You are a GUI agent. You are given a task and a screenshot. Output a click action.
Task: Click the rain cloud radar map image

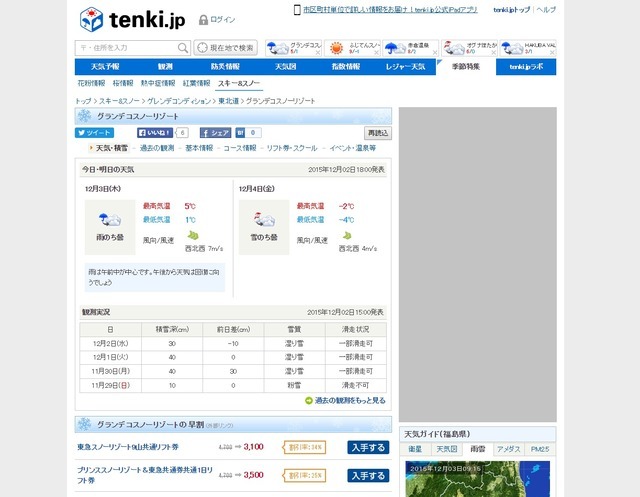click(x=478, y=479)
